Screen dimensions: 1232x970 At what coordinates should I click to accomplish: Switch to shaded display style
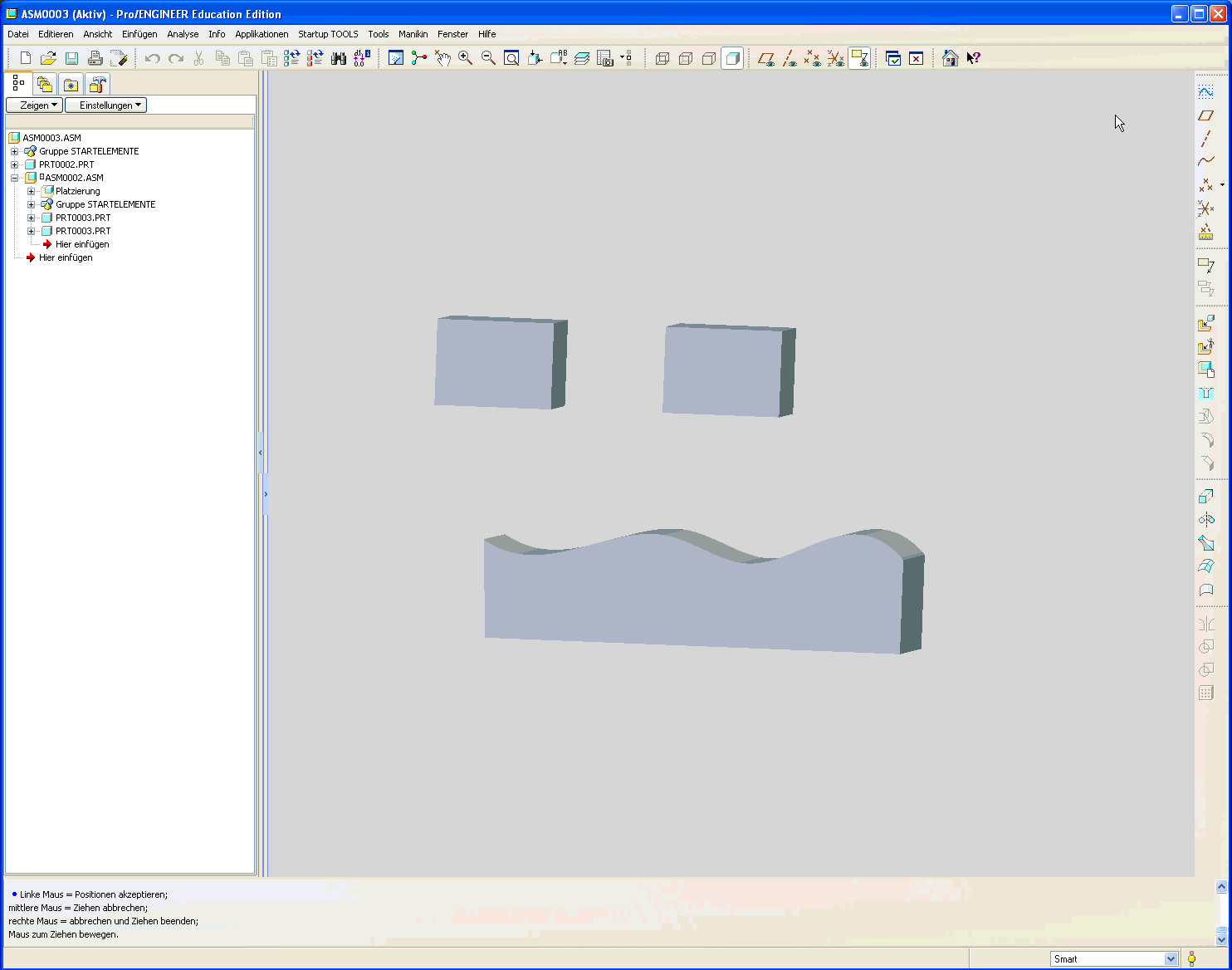[x=732, y=58]
